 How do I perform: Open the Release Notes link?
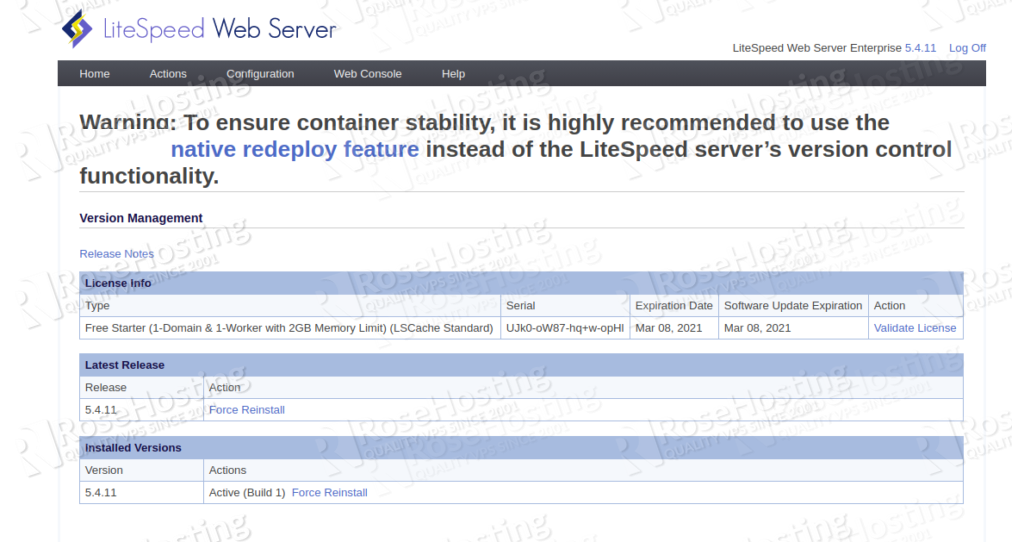[x=117, y=253]
